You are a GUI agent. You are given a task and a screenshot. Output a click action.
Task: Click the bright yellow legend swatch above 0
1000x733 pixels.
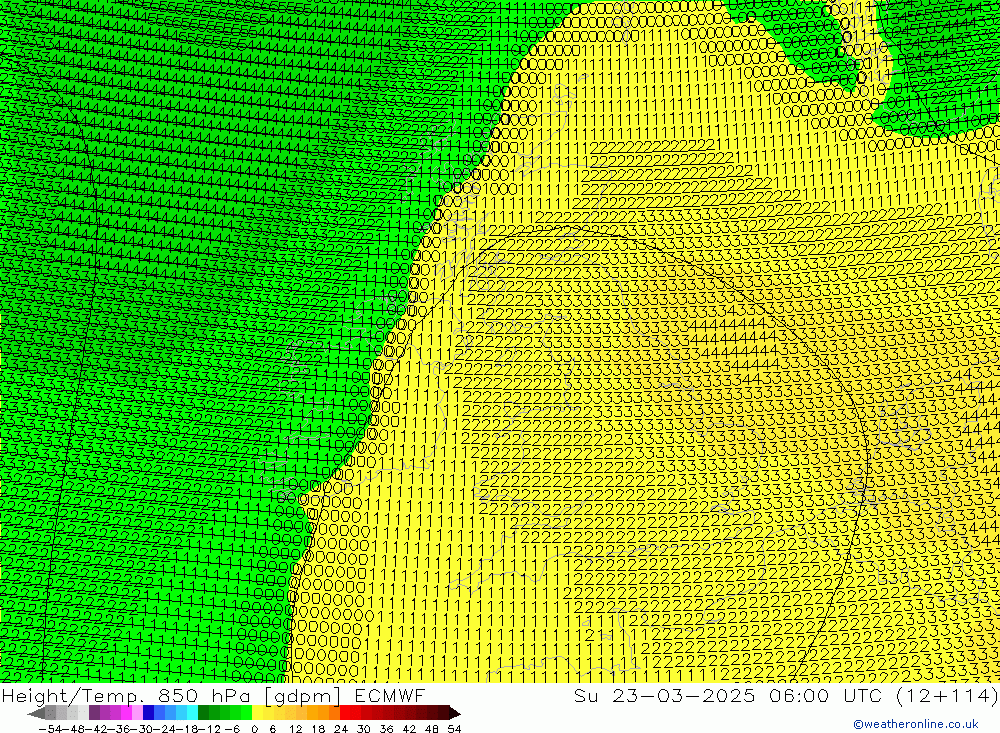click(x=258, y=713)
